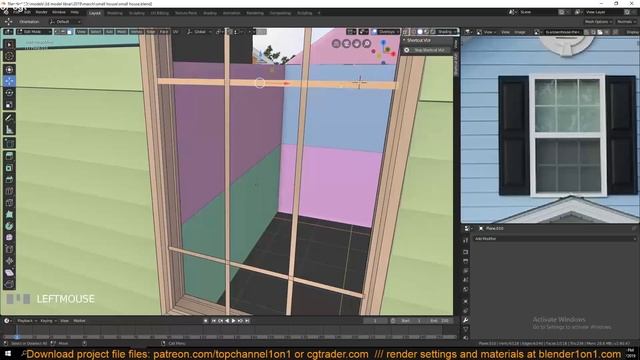The image size is (640, 360).
Task: Activate the Move tool in left toolbar
Action: coord(9,81)
